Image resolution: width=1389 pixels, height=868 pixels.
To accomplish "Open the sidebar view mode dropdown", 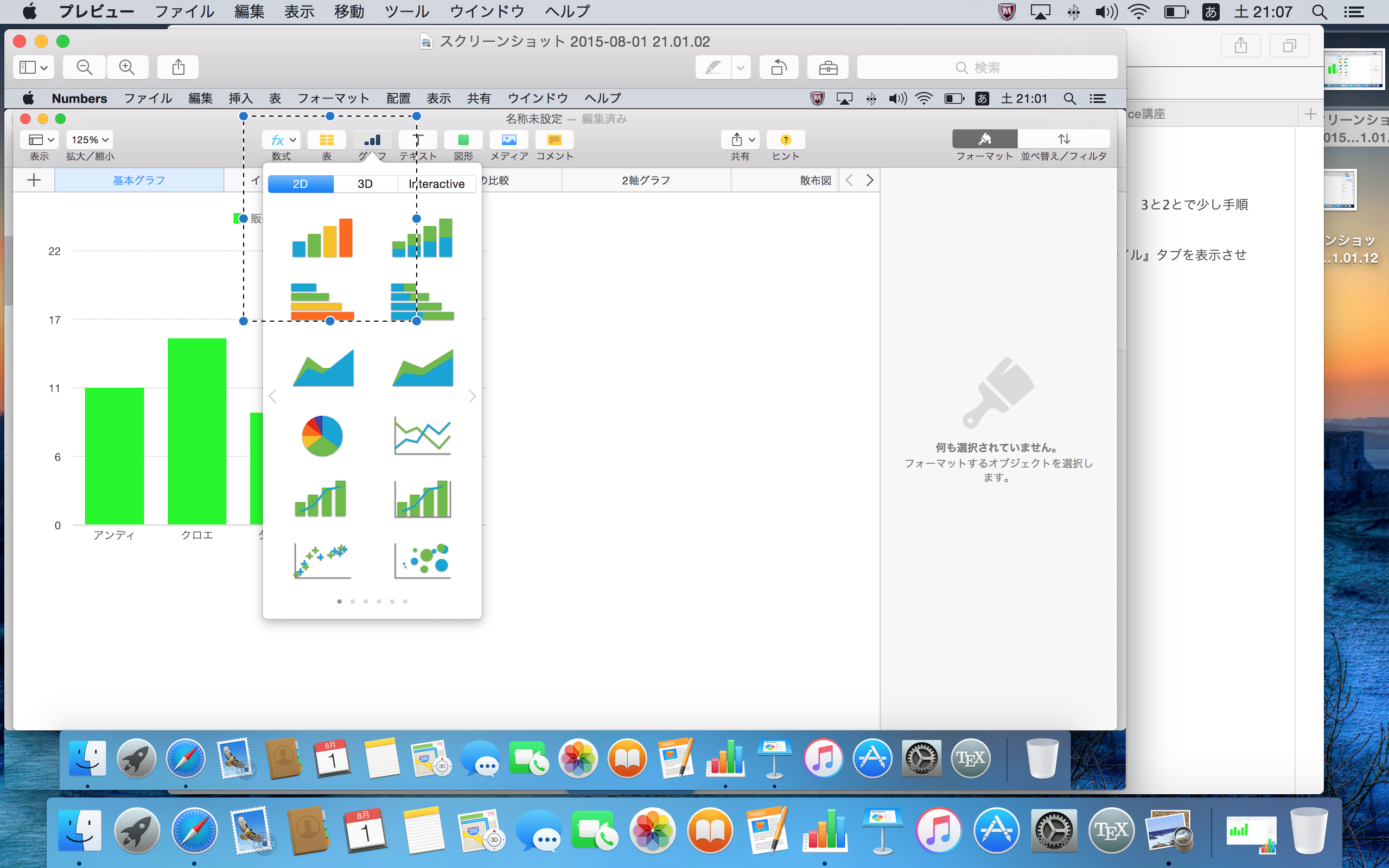I will pyautogui.click(x=33, y=67).
